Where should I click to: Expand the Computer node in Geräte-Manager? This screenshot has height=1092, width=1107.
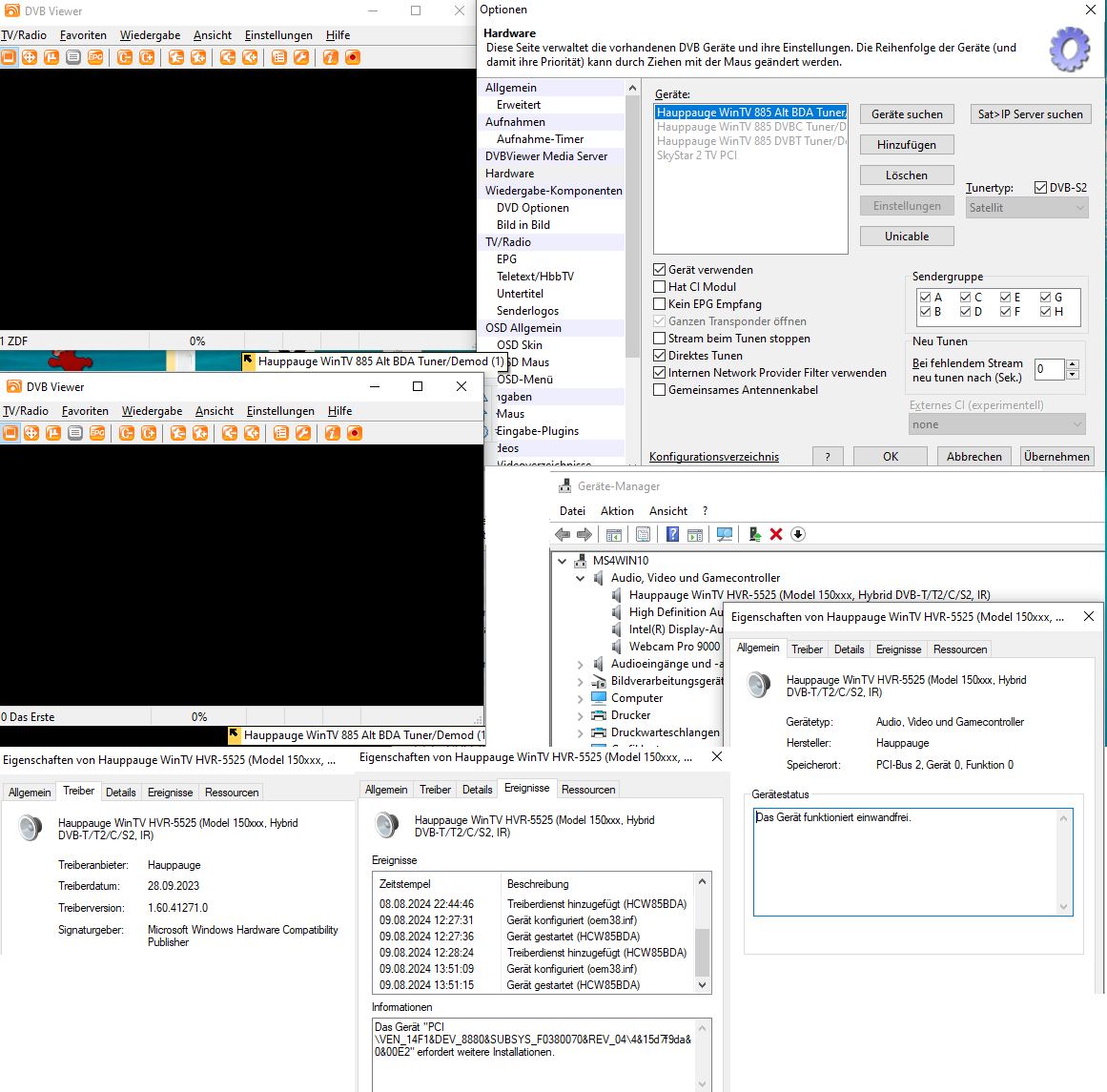pos(581,698)
